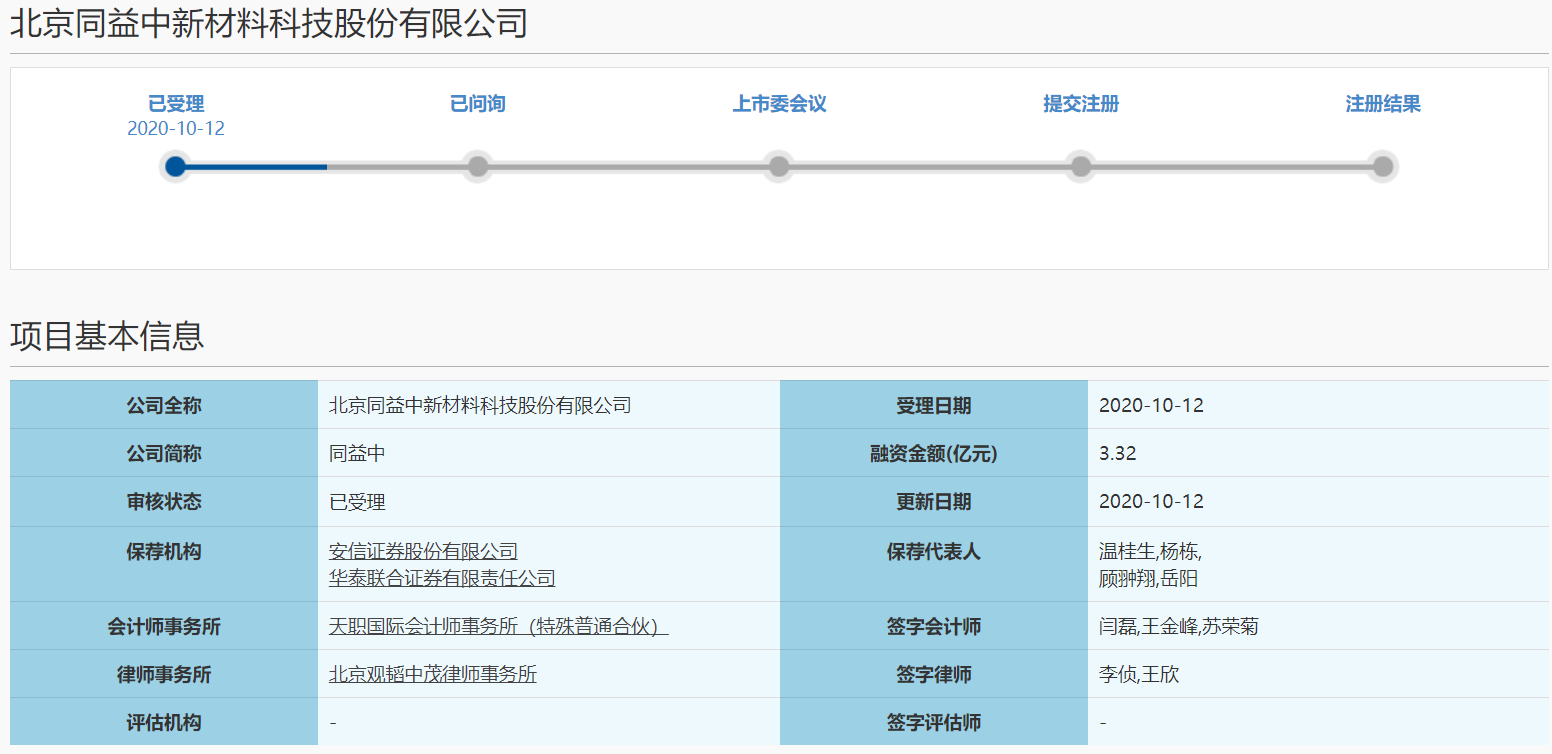This screenshot has height=754, width=1552.
Task: Select the 上市委会议 stage label
Action: tap(779, 104)
